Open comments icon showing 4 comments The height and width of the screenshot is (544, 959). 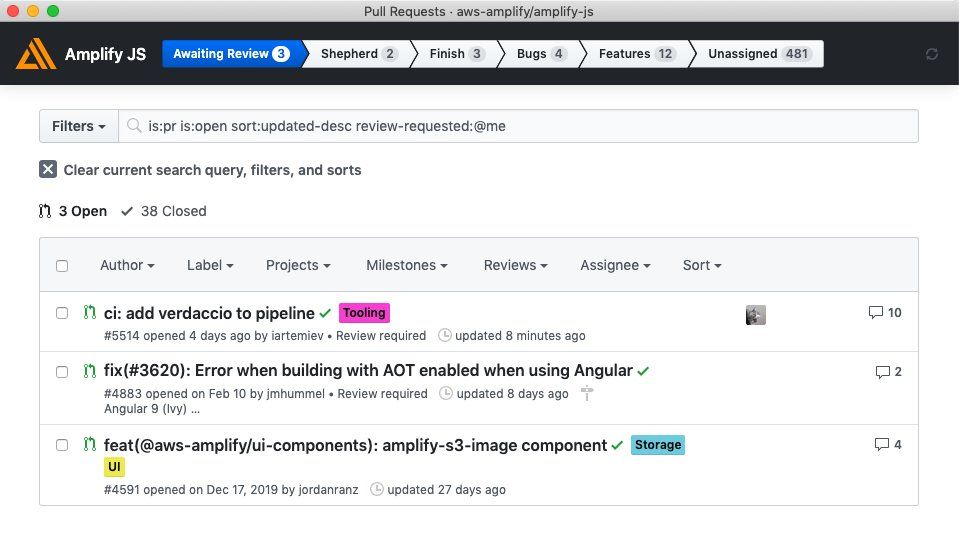(x=881, y=444)
